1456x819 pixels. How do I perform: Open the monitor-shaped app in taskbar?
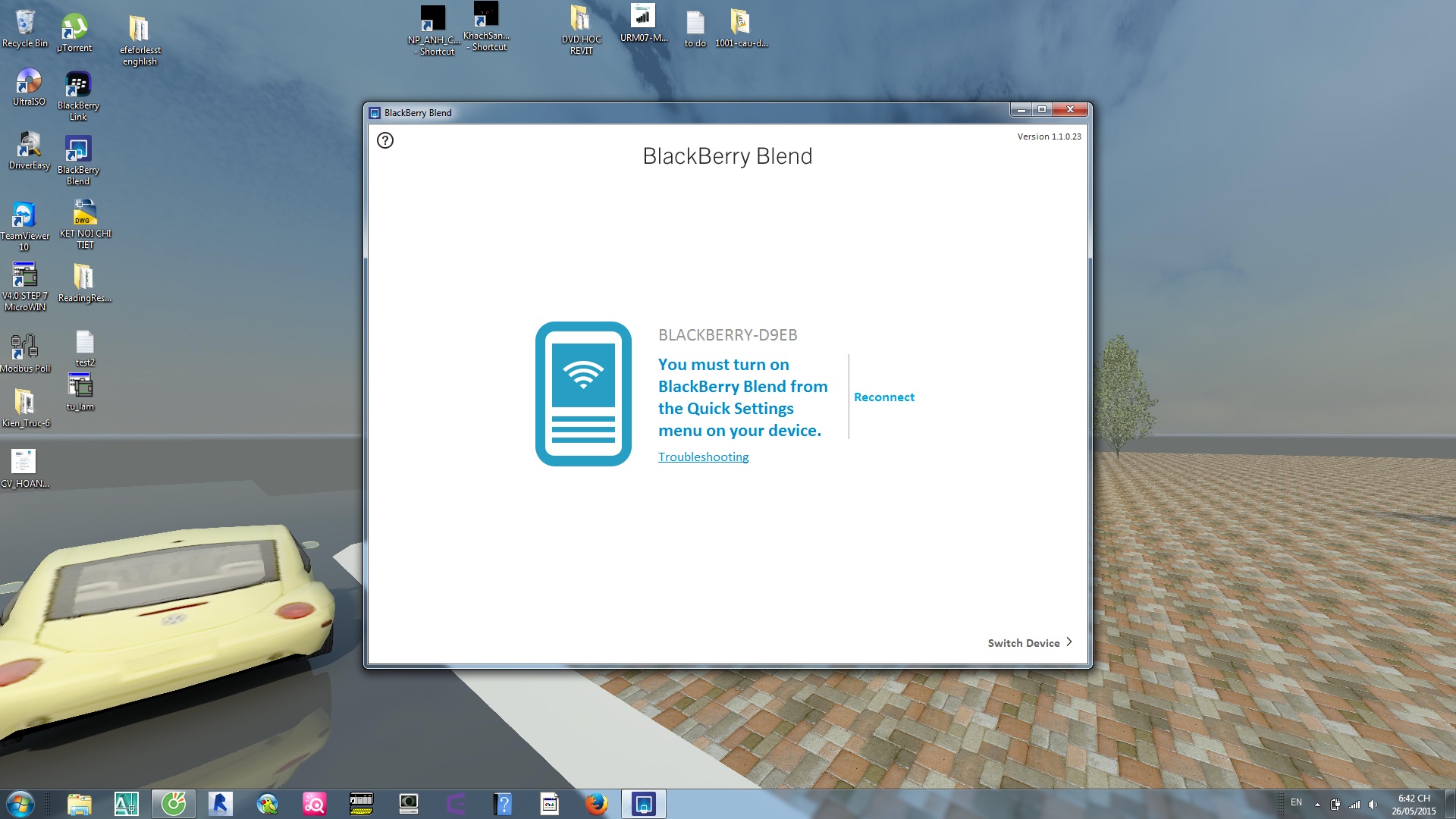pos(408,804)
